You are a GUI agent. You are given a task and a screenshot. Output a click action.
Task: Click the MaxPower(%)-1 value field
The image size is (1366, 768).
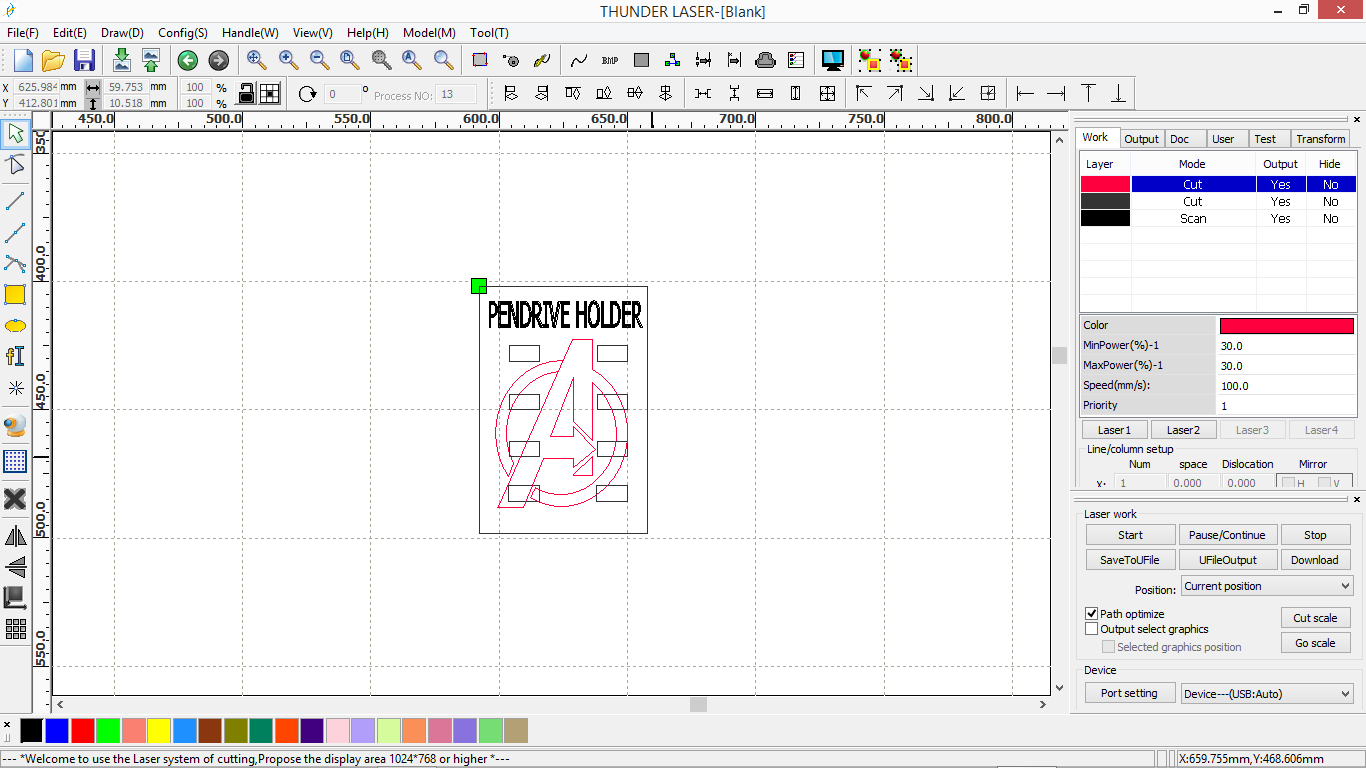(1286, 365)
